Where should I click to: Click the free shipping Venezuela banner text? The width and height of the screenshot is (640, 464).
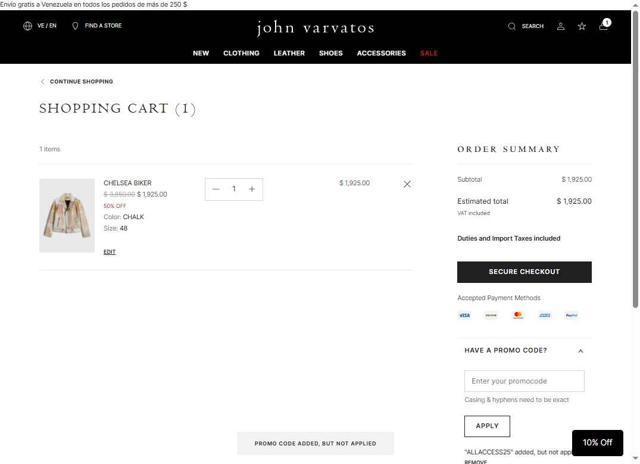(94, 4)
